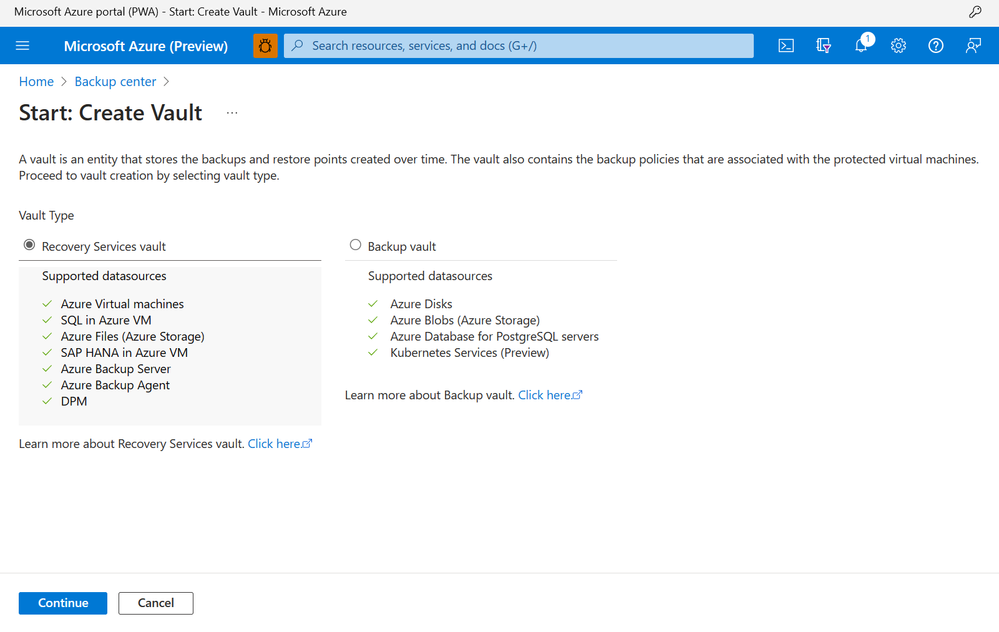Screen dimensions: 999x632
Task: Click the SQL in Azure VM datasource
Action: 106,320
